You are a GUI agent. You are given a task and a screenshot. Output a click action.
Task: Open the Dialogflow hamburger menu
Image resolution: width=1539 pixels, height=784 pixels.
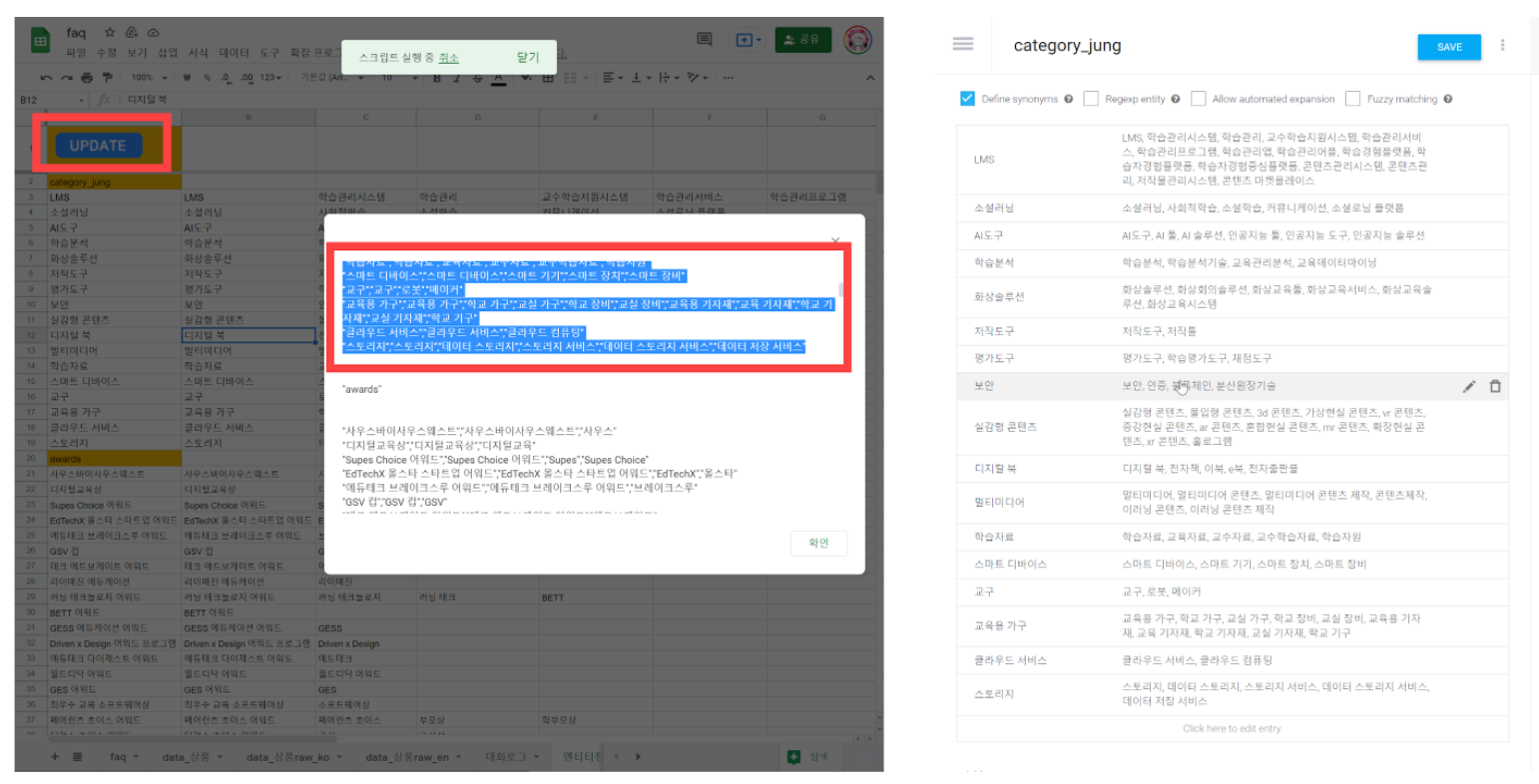[x=962, y=44]
